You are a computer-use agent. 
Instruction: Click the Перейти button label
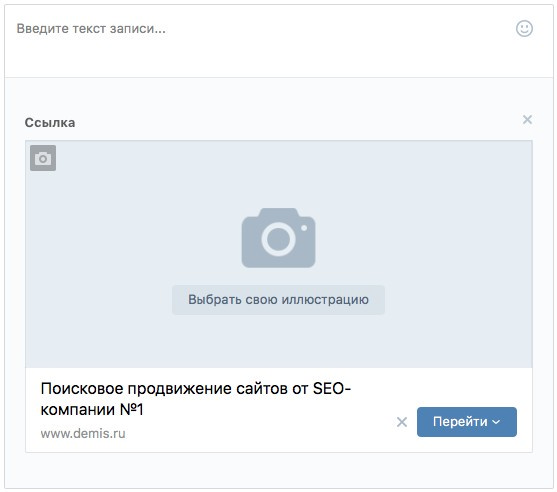point(460,422)
